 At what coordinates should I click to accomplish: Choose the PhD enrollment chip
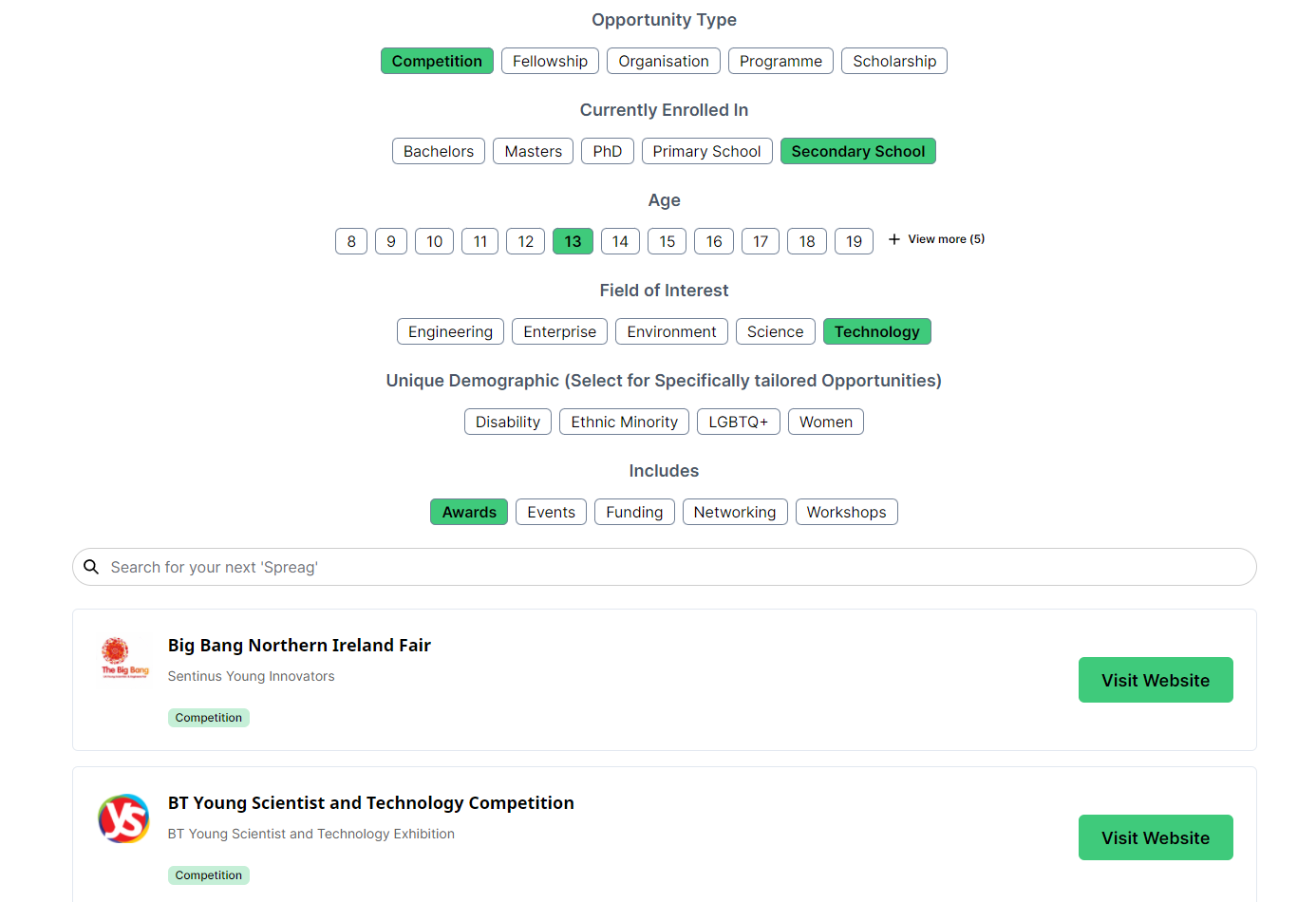coord(608,151)
